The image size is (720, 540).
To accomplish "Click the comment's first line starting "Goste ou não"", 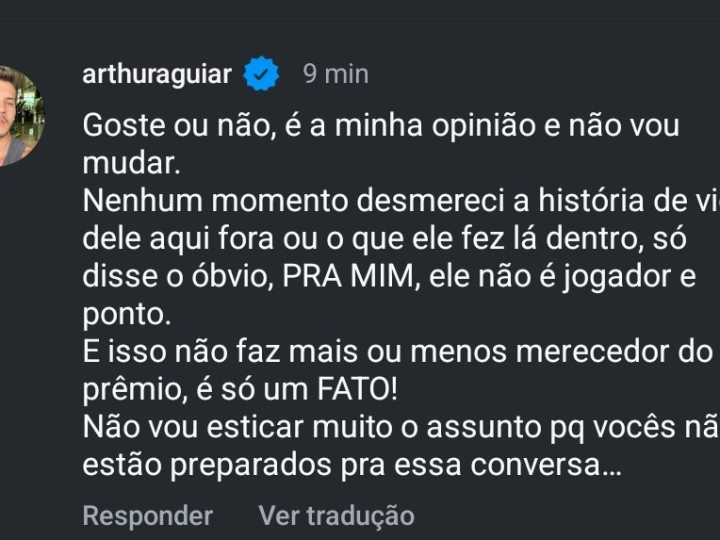I will [380, 127].
